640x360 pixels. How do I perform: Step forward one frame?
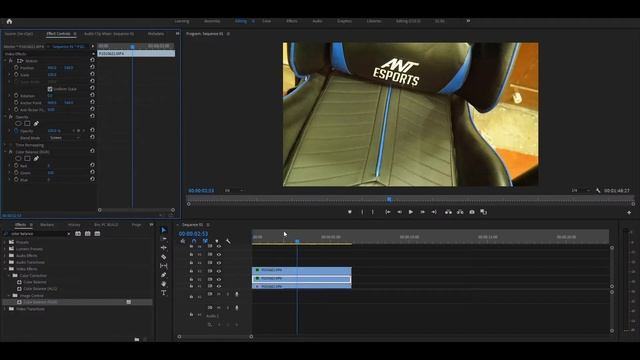(422, 212)
